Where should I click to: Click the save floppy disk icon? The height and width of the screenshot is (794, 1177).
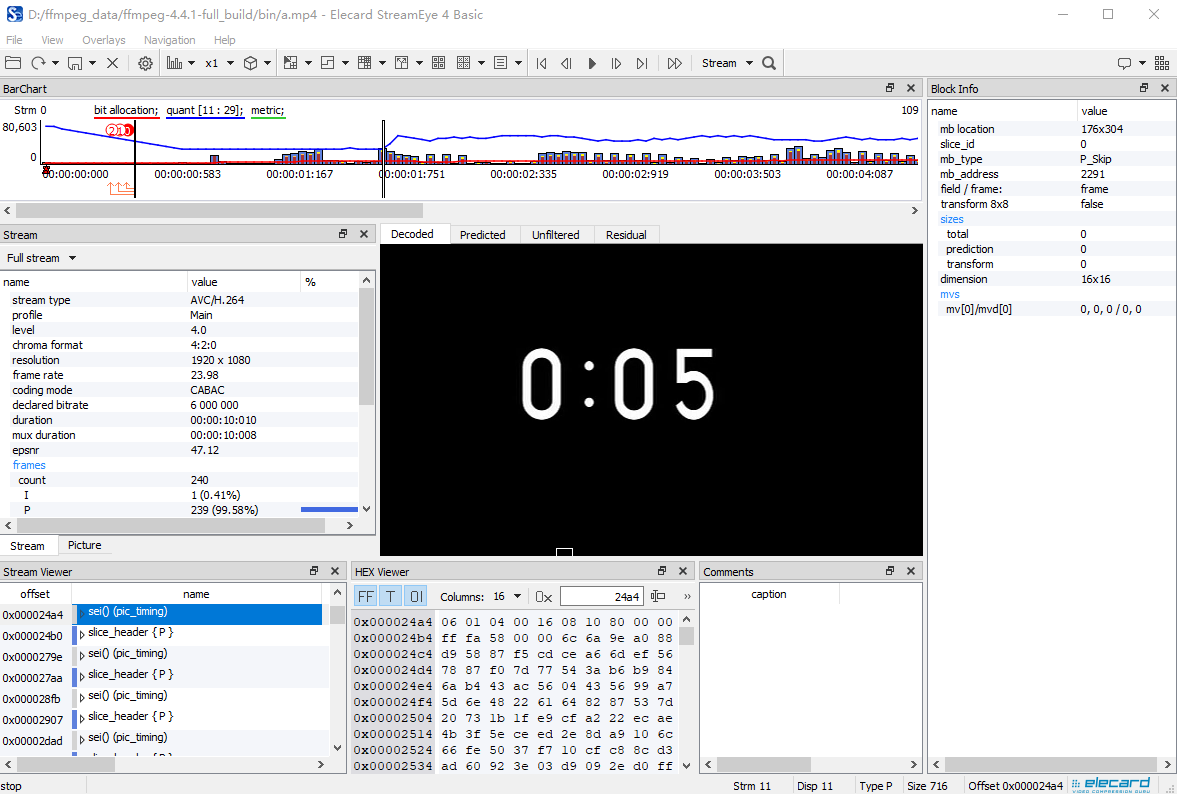[x=75, y=63]
